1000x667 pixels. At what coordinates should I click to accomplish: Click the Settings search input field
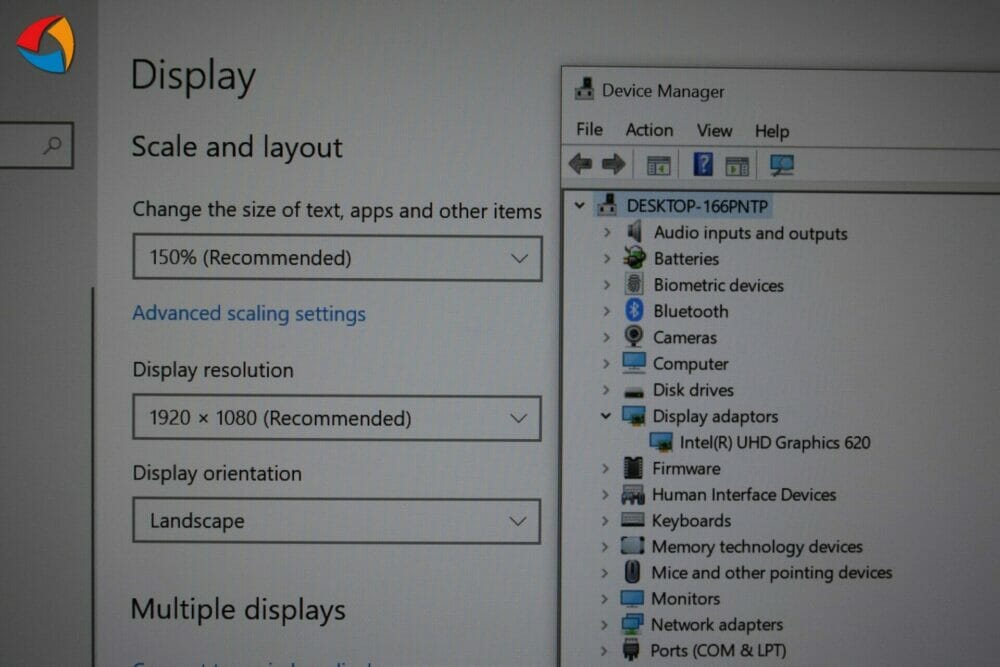pos(36,145)
